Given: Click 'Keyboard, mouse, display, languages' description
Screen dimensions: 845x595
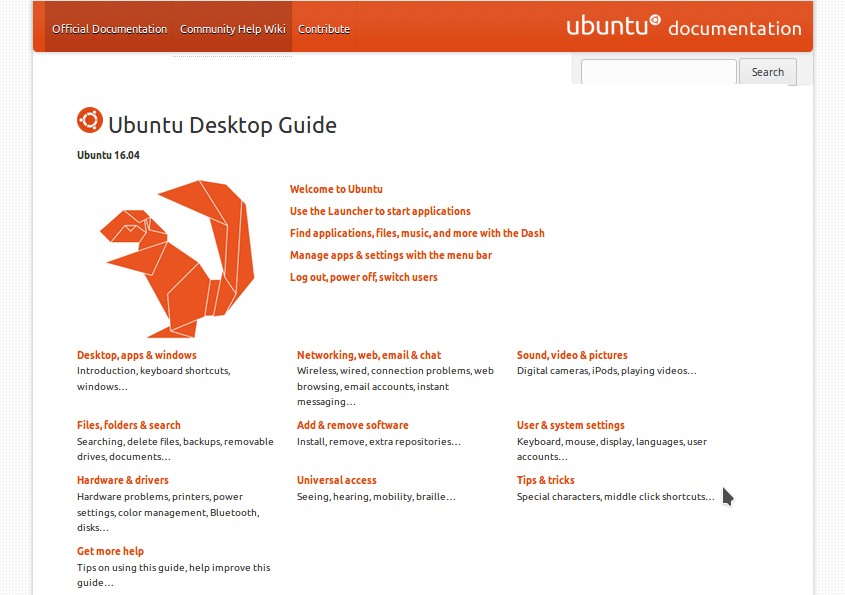Looking at the screenshot, I should tap(612, 449).
